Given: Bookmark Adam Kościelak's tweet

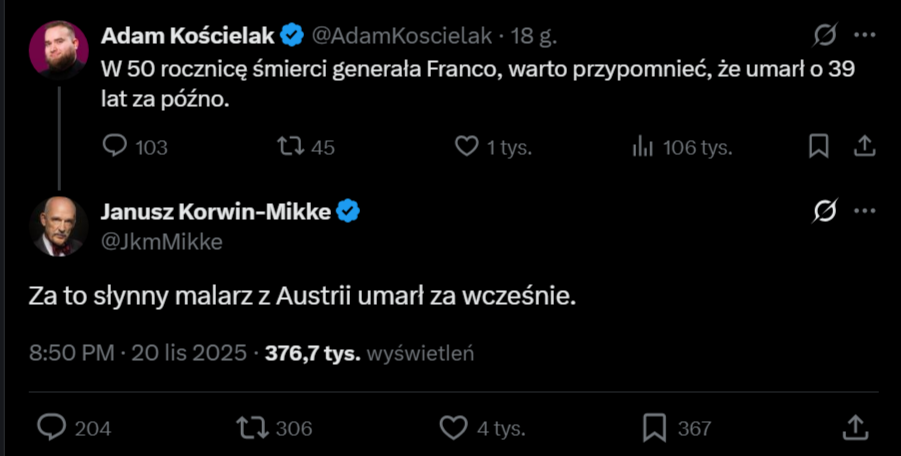Looking at the screenshot, I should click(x=818, y=147).
